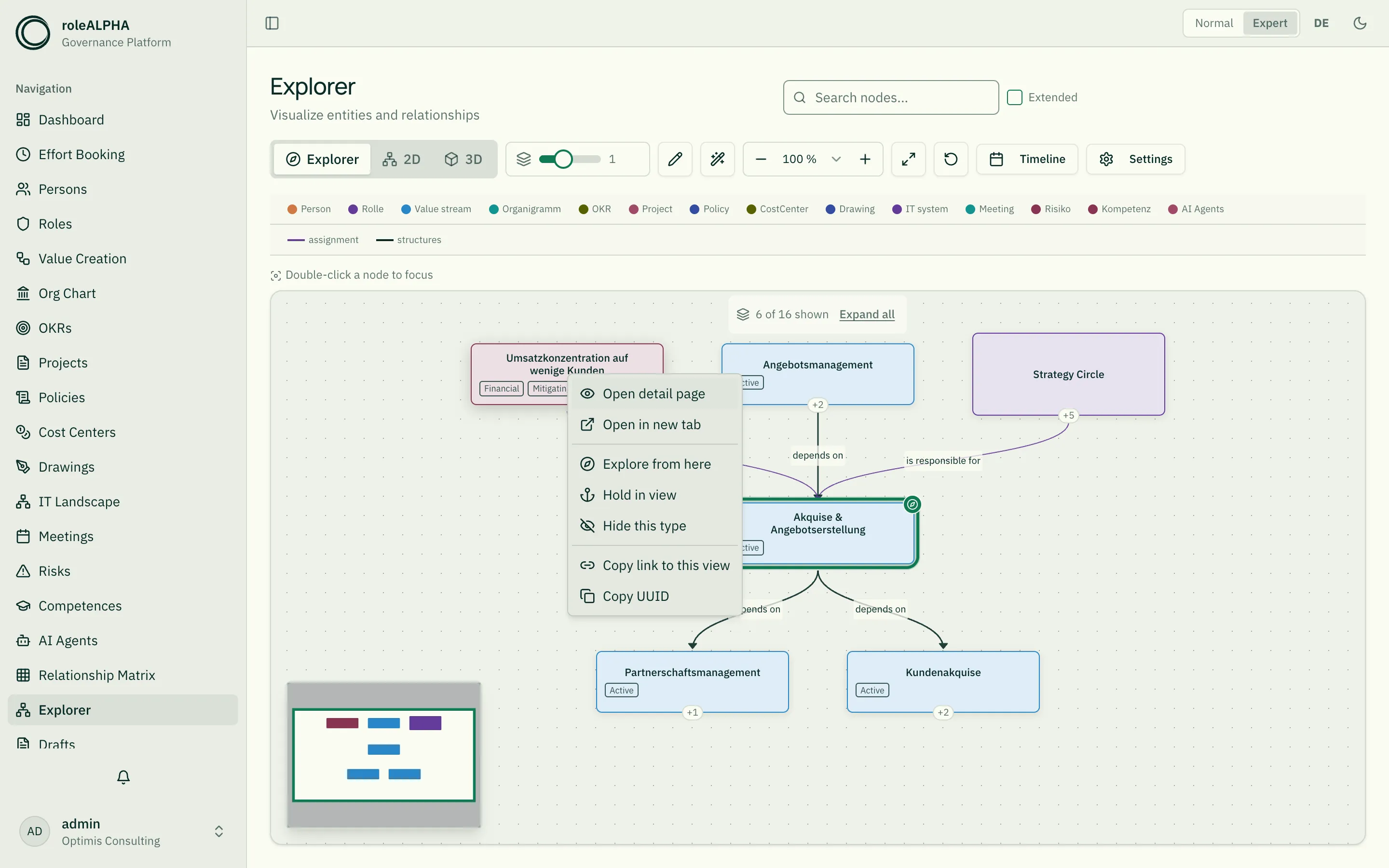Choose Hide this type
The width and height of the screenshot is (1389, 868).
click(654, 526)
